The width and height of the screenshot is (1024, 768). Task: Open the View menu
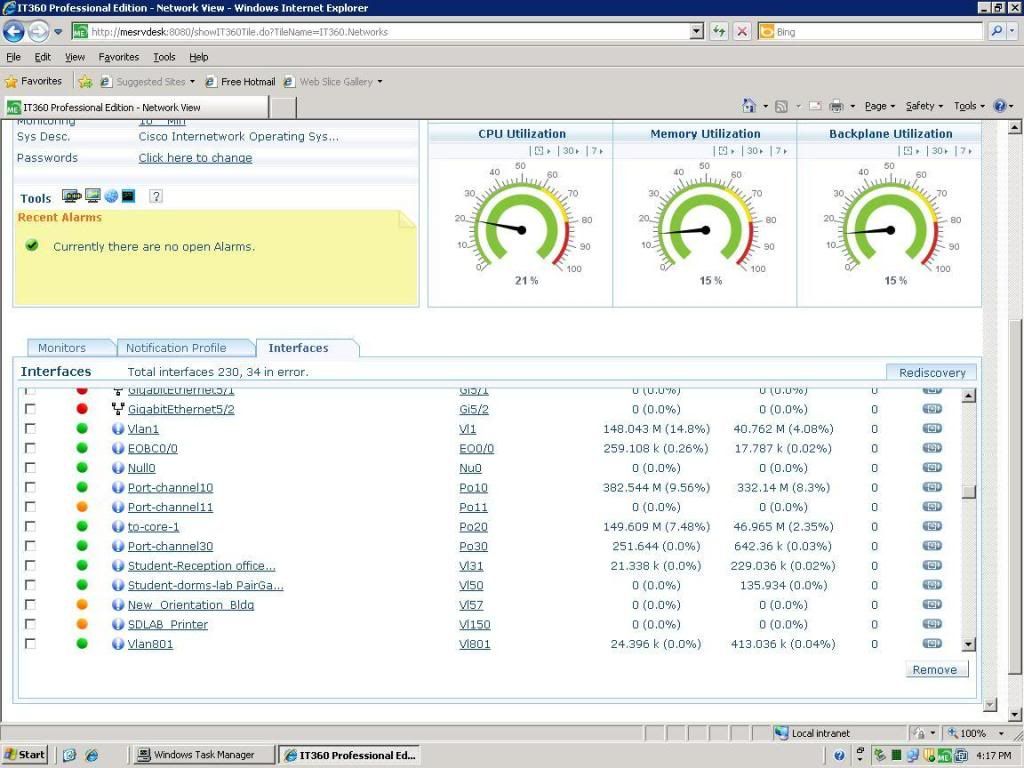[74, 57]
